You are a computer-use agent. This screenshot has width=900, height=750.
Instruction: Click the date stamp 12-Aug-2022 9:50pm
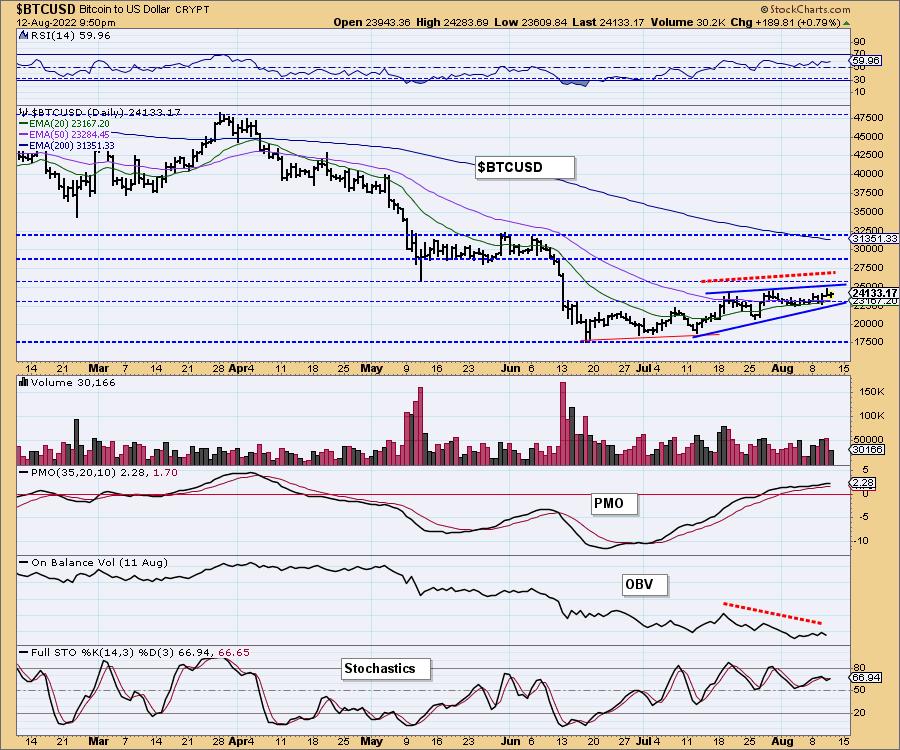point(65,23)
